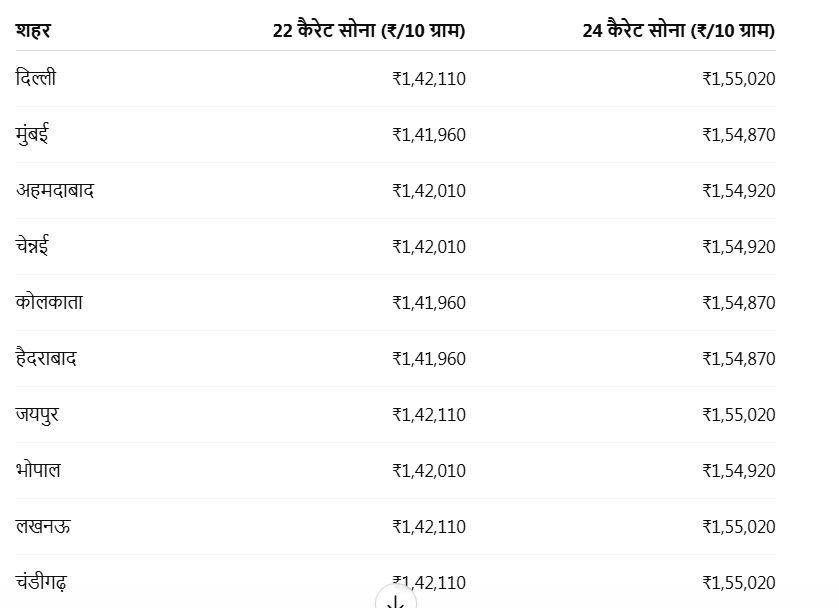Viewport: 839px width, 608px height.
Task: Select भोपाल 22 carat price ₹1,42,010
Action: [429, 471]
